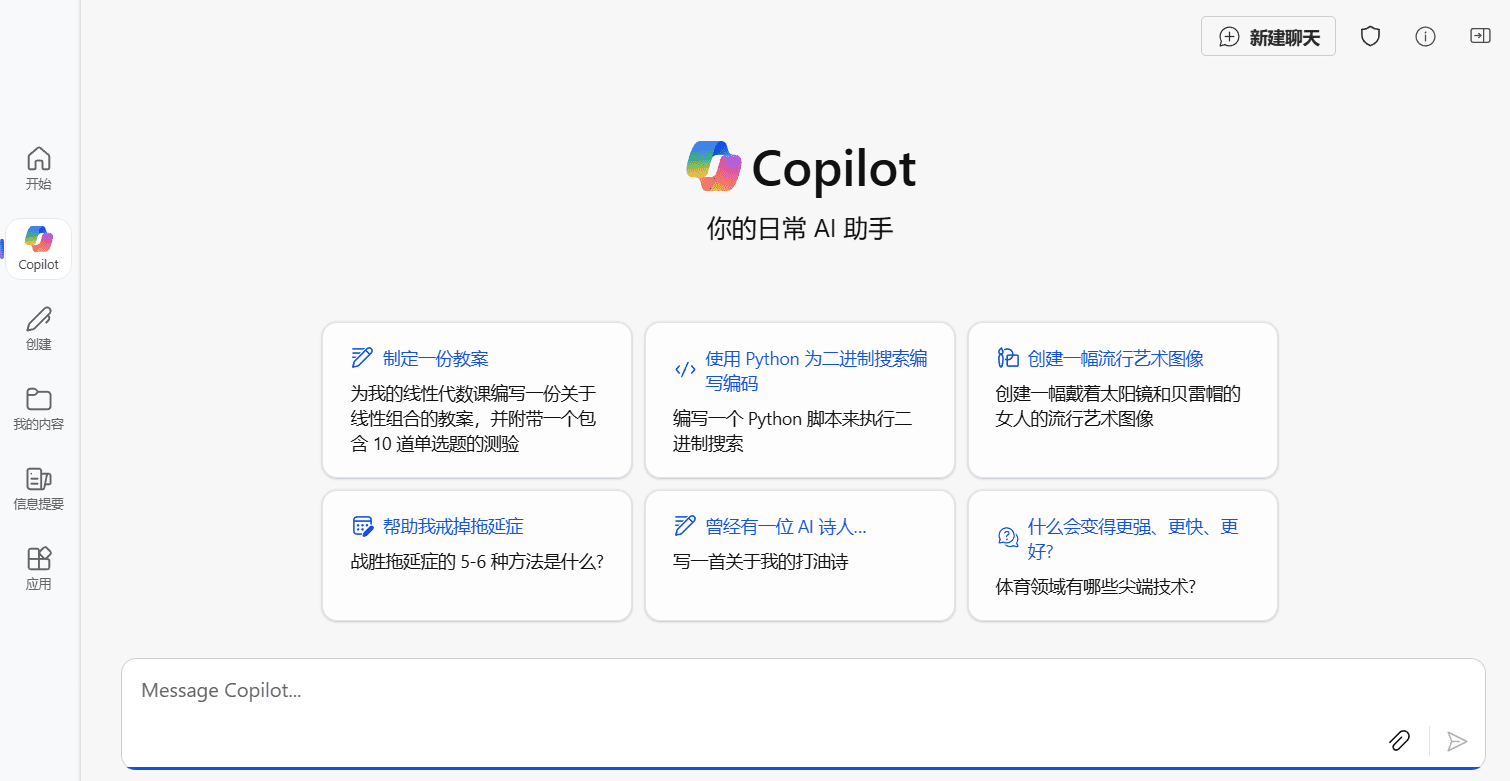Click the calendar icon beside 帮助我戒掉拖延症
Screen dimensions: 1510x781
click(x=362, y=526)
